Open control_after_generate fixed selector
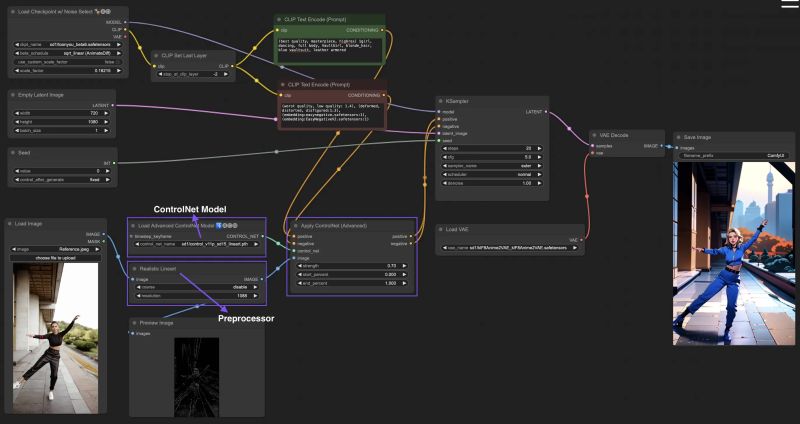800x424 pixels. pos(62,180)
